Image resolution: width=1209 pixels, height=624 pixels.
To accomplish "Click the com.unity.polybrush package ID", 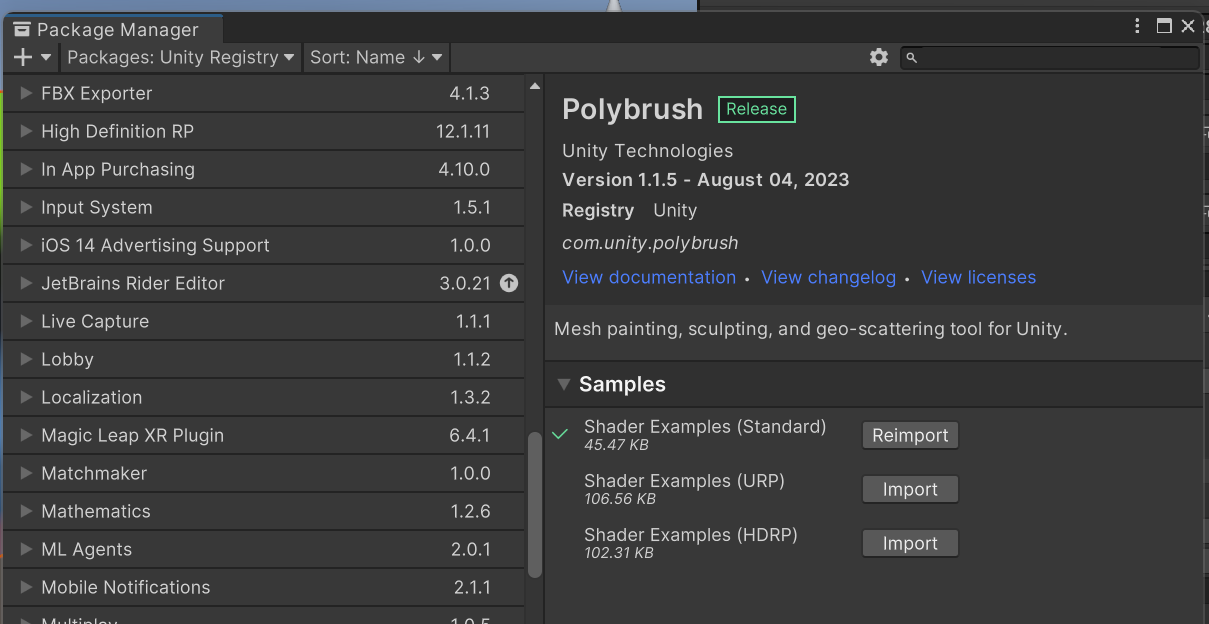I will tap(650, 243).
